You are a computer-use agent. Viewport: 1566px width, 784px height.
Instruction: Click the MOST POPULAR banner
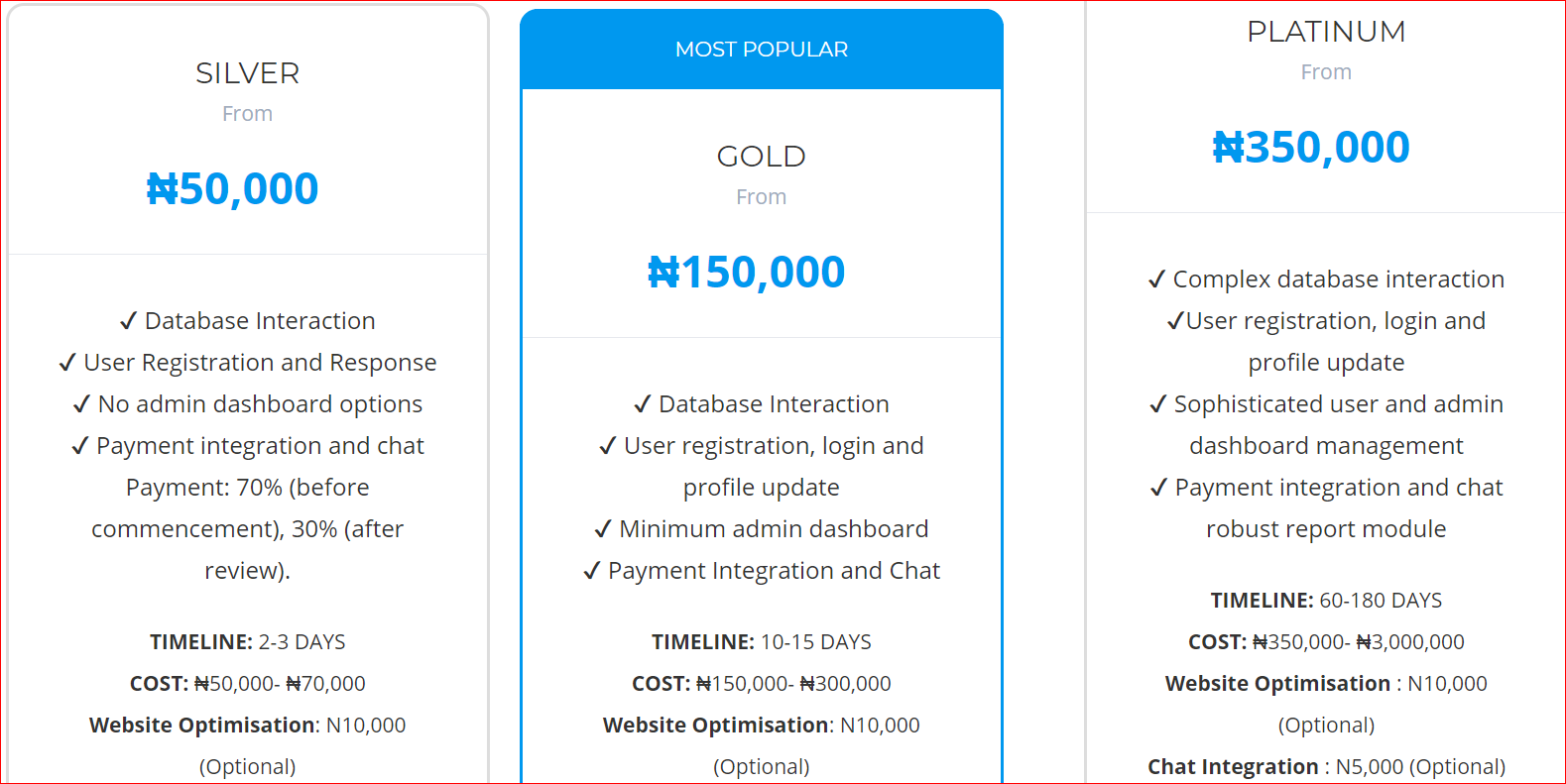(x=761, y=50)
